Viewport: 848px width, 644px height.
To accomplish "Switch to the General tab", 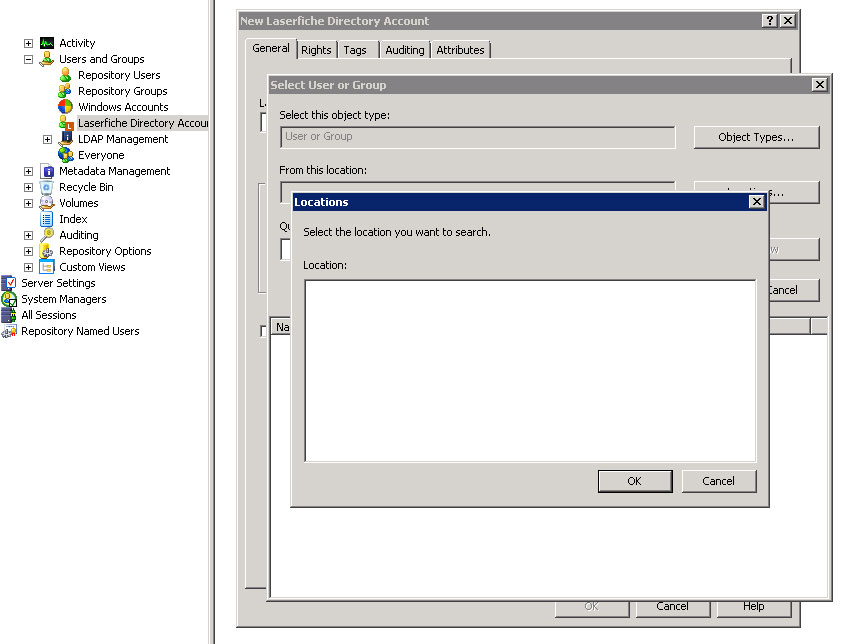I will click(271, 48).
